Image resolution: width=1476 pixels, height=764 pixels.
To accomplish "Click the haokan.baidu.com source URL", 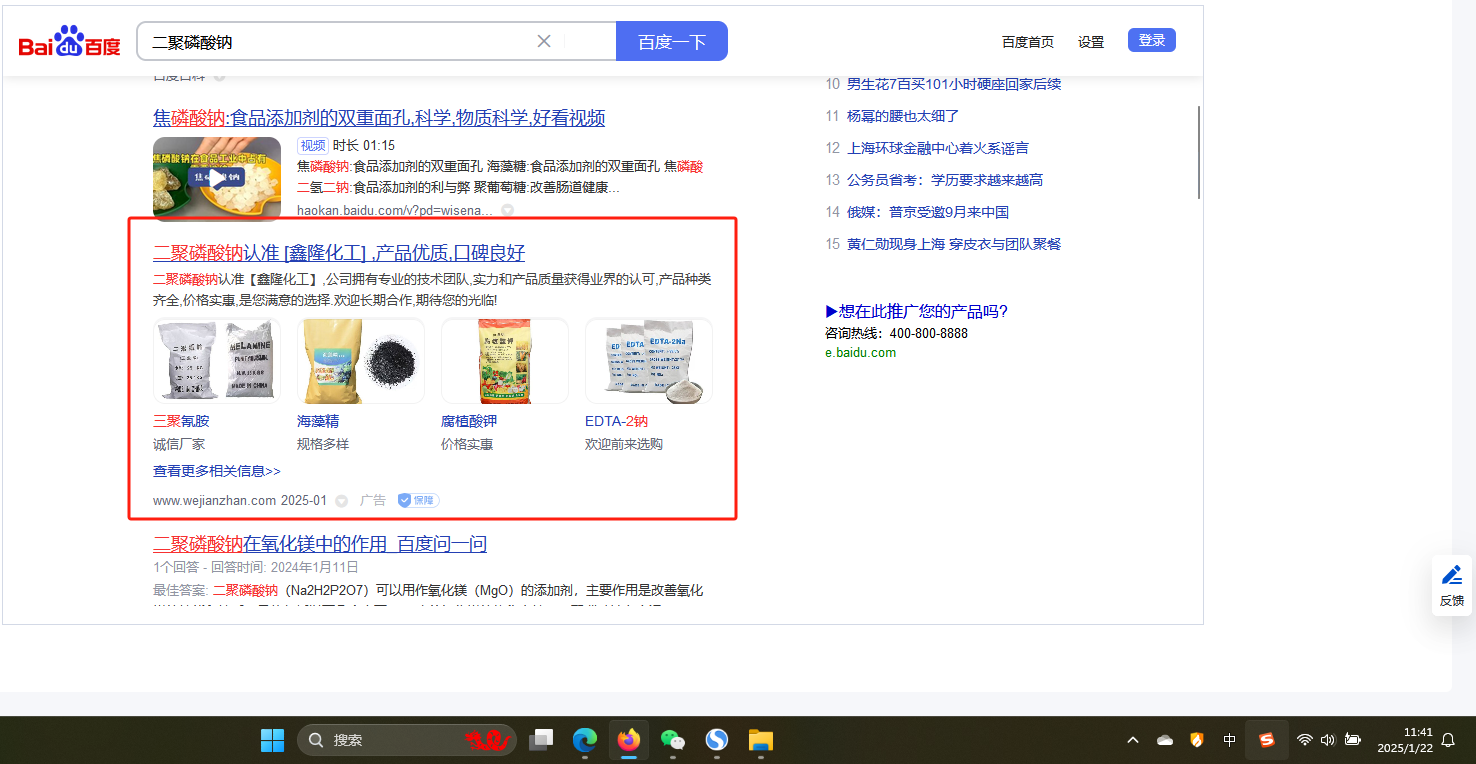I will (x=395, y=210).
